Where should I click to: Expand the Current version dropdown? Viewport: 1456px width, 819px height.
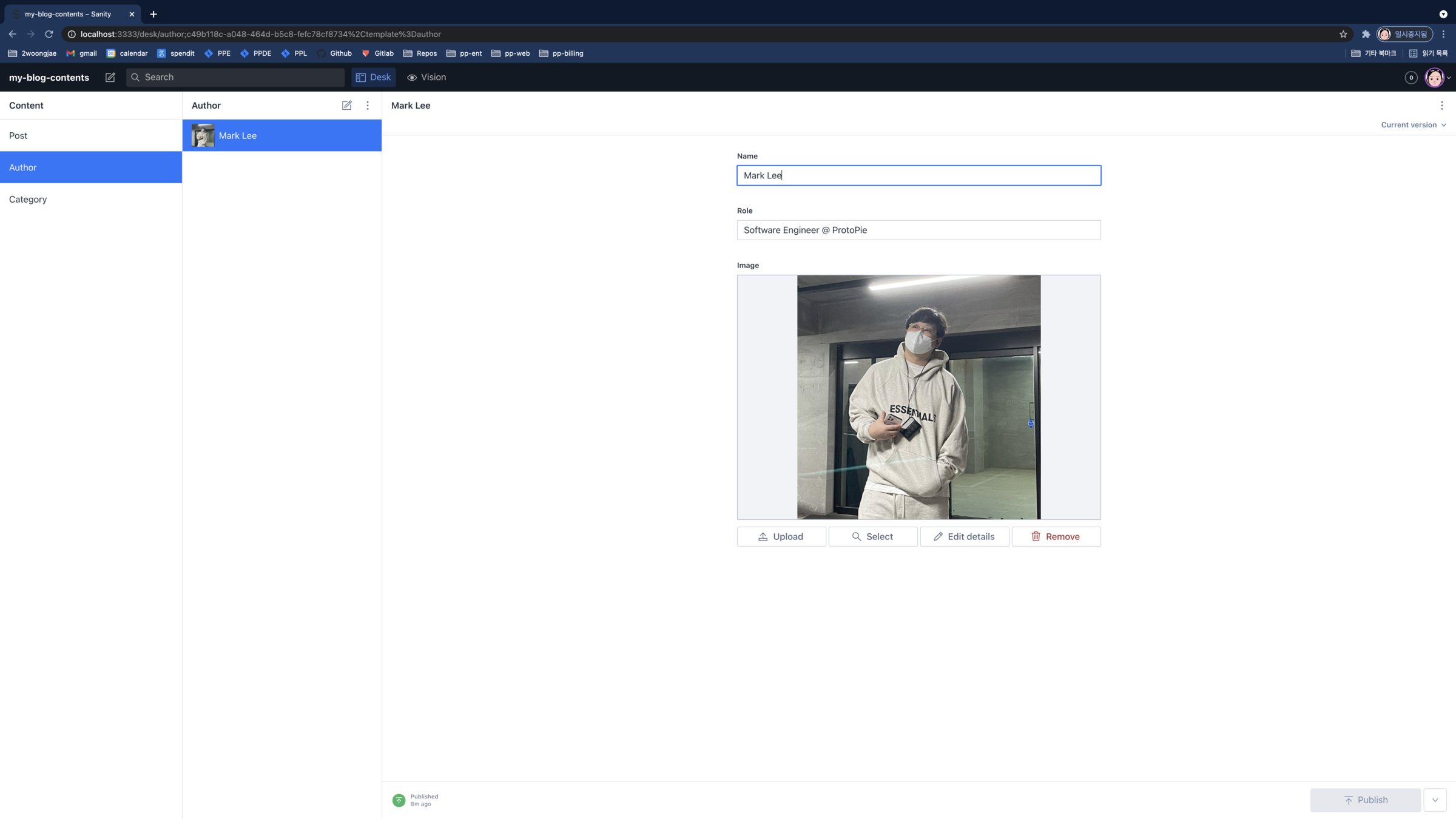click(x=1413, y=125)
